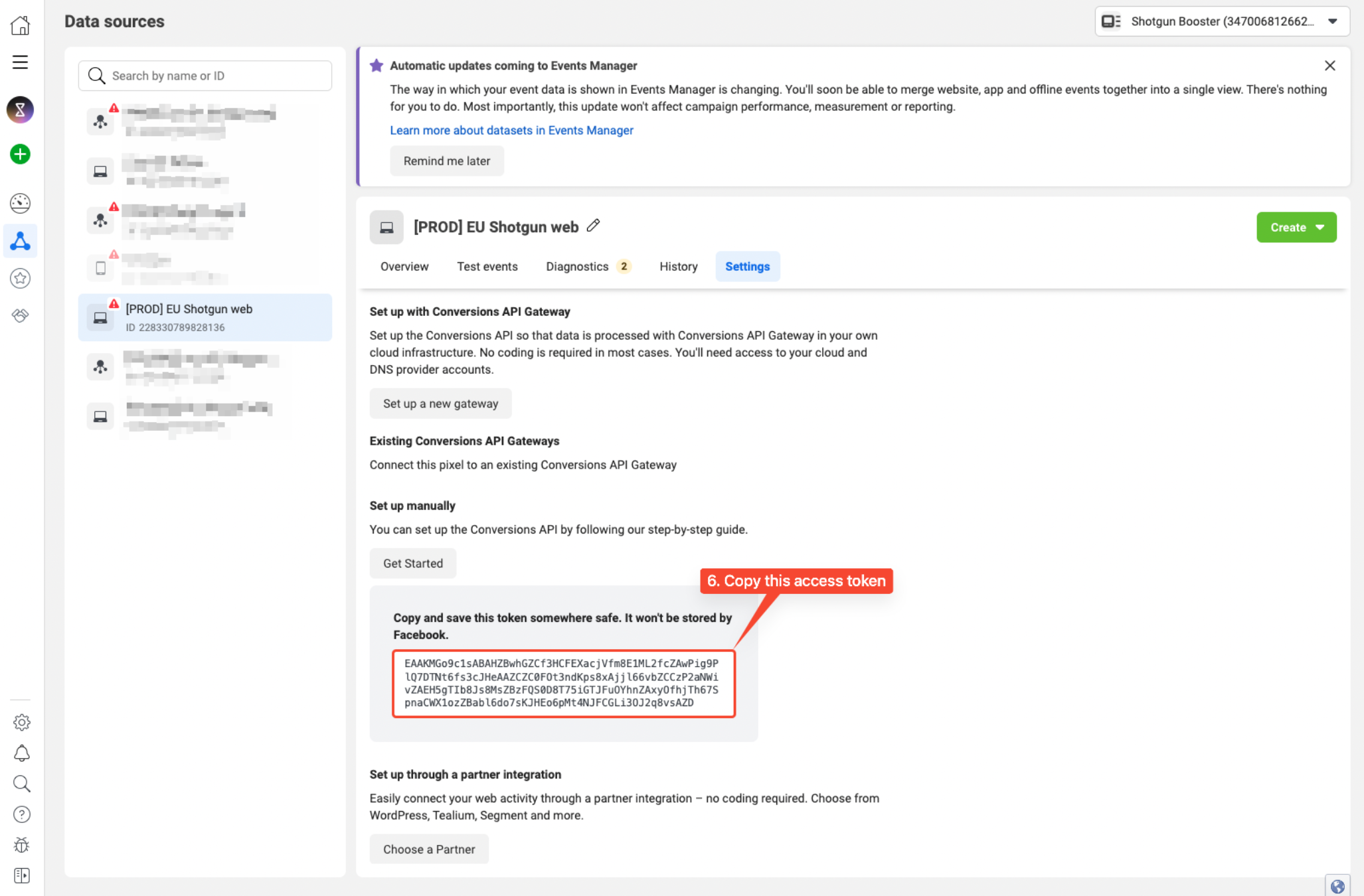This screenshot has height=896, width=1364.
Task: Select sixth blurred data source below selected
Action: [205, 366]
